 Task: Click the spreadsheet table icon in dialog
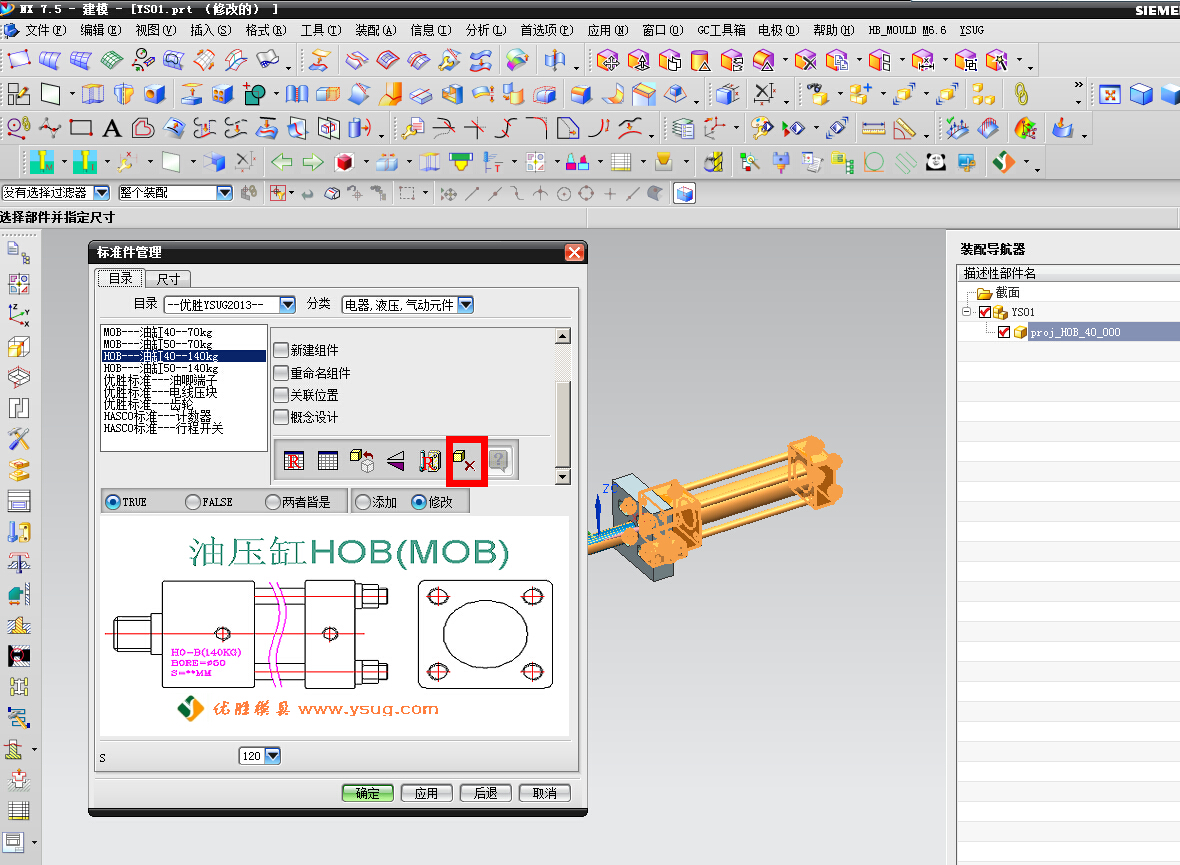coord(327,461)
